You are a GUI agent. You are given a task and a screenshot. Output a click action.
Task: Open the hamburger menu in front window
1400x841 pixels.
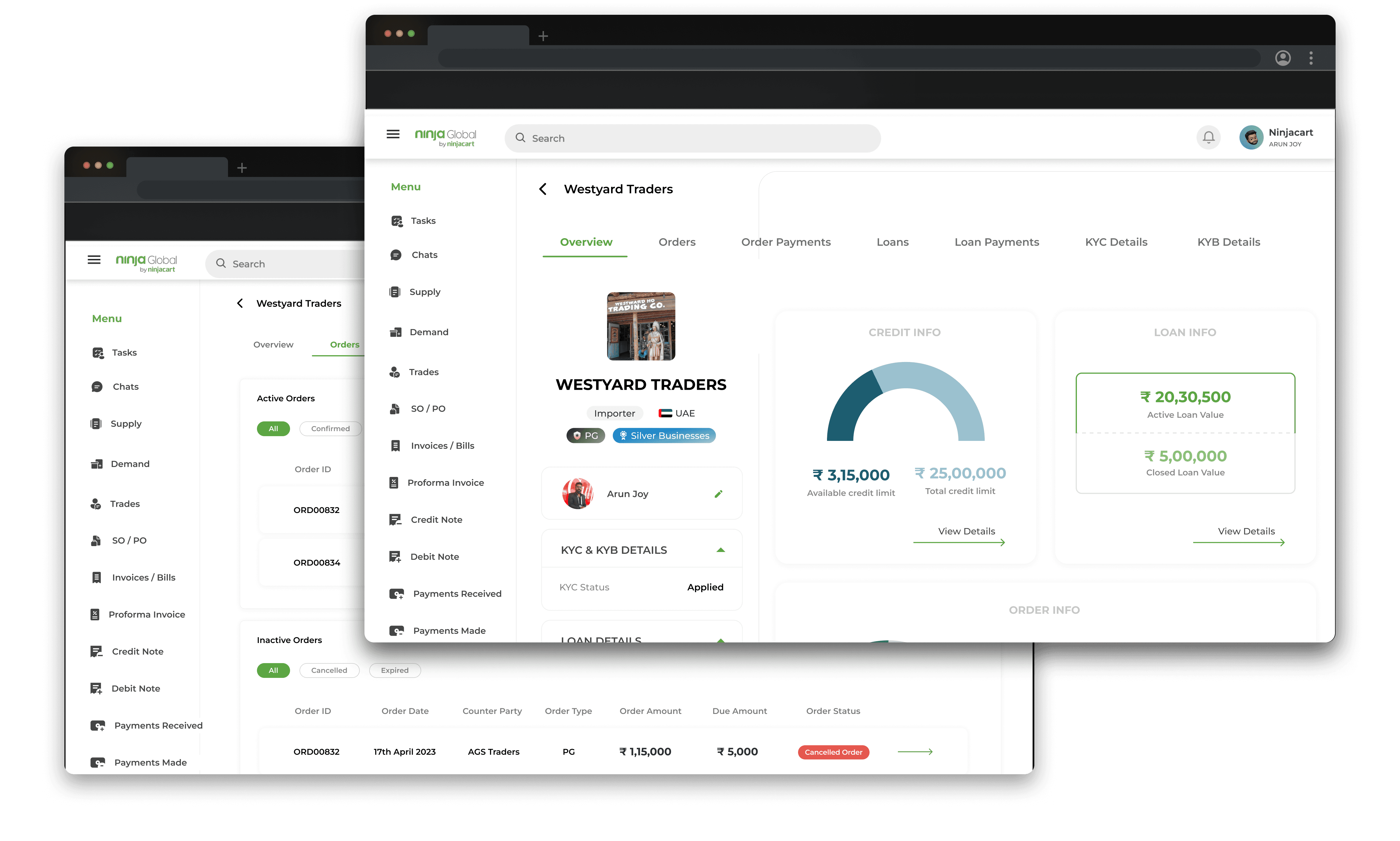point(393,134)
